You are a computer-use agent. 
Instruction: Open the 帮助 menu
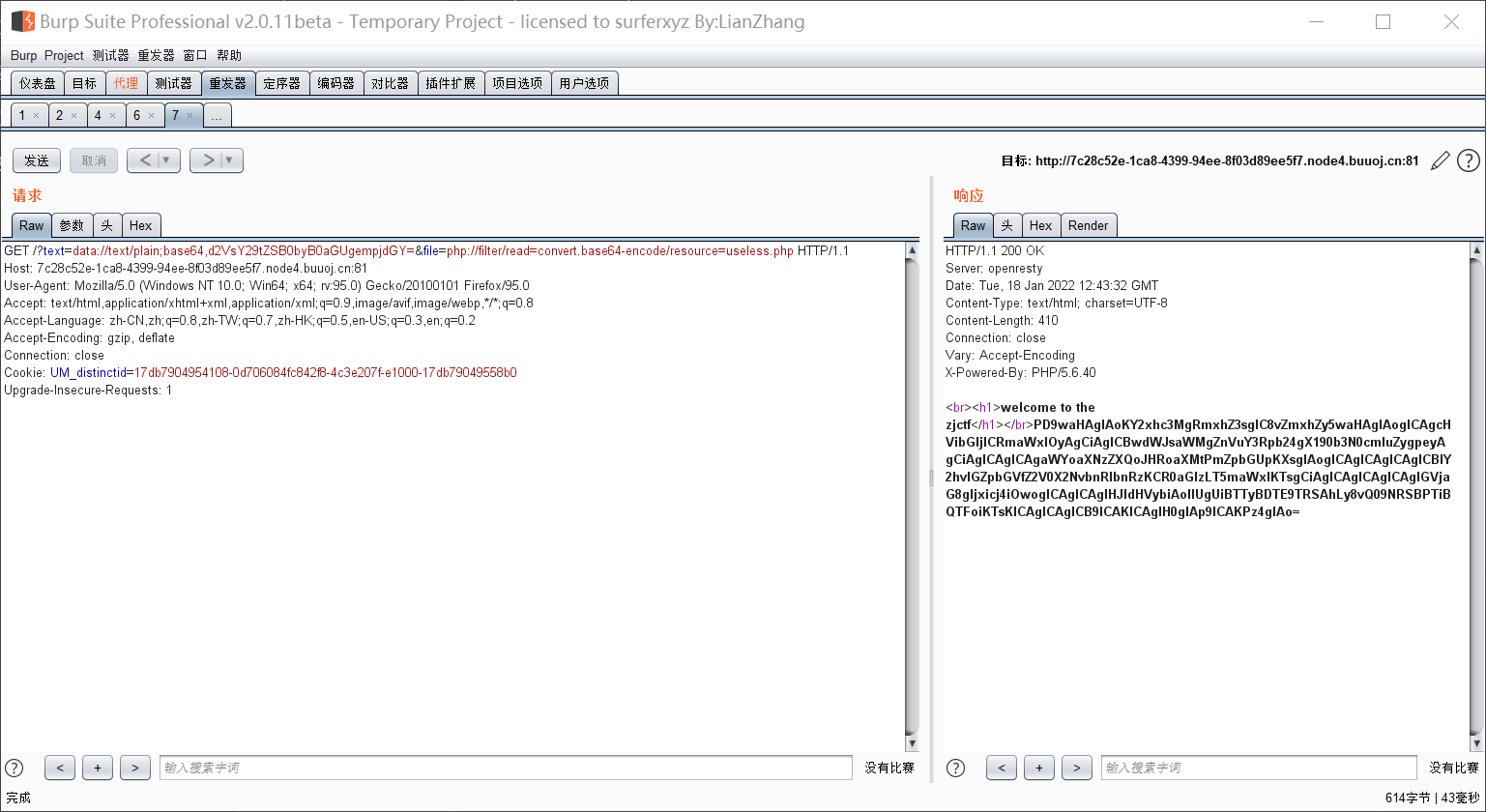229,56
